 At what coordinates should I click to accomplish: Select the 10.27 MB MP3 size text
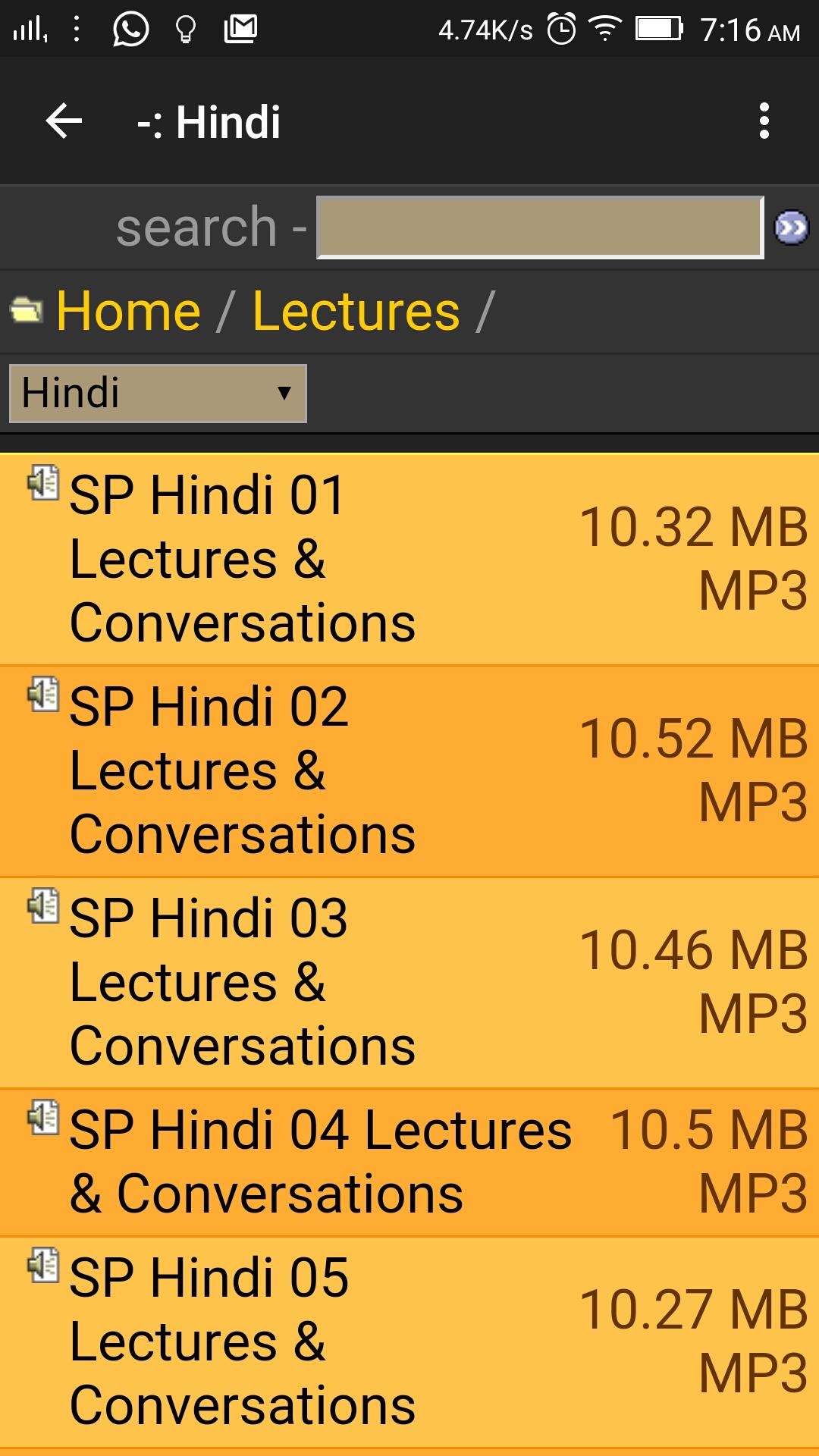tap(694, 1341)
